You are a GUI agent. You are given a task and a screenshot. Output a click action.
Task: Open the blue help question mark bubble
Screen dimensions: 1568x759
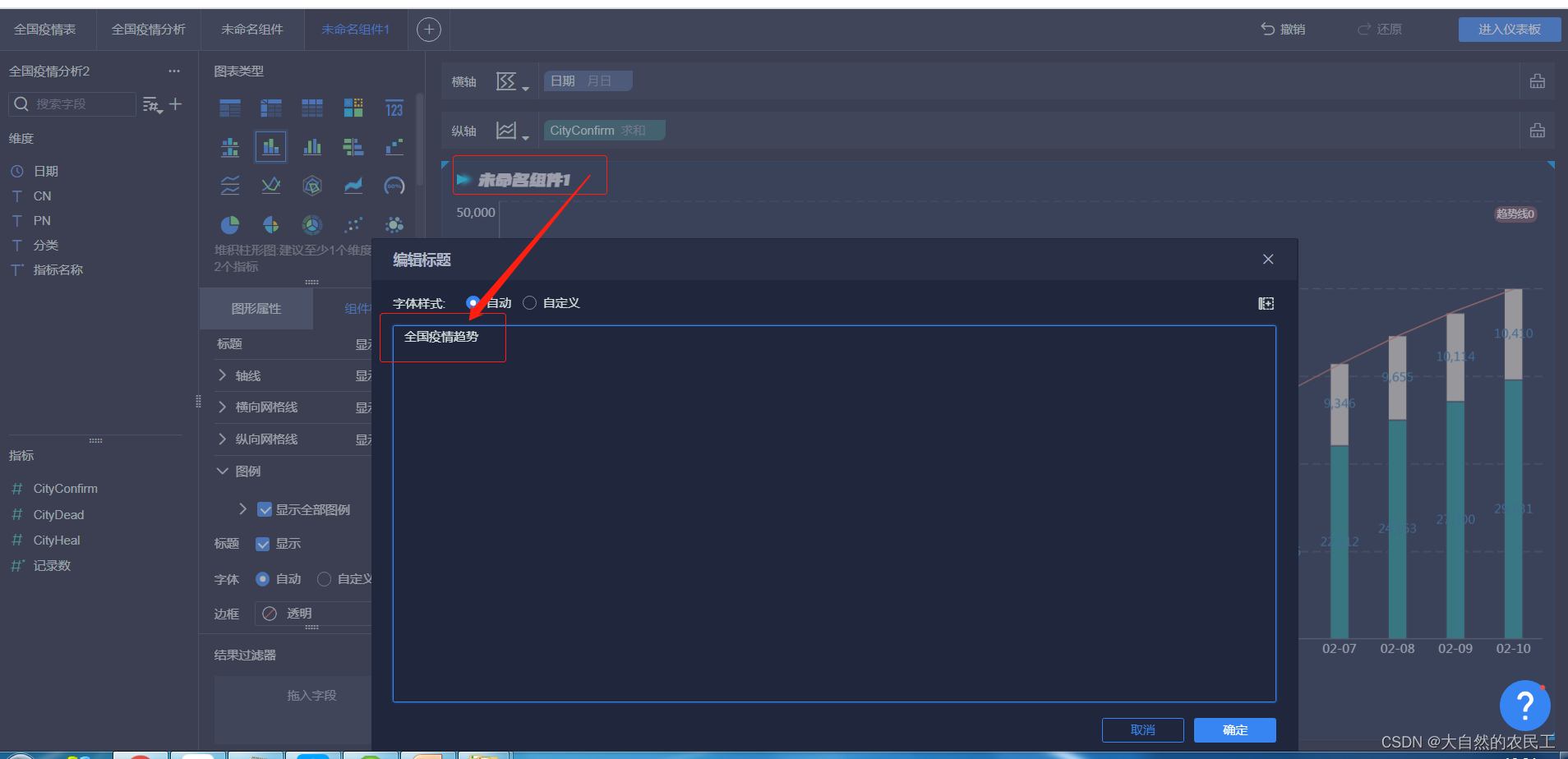tap(1525, 706)
